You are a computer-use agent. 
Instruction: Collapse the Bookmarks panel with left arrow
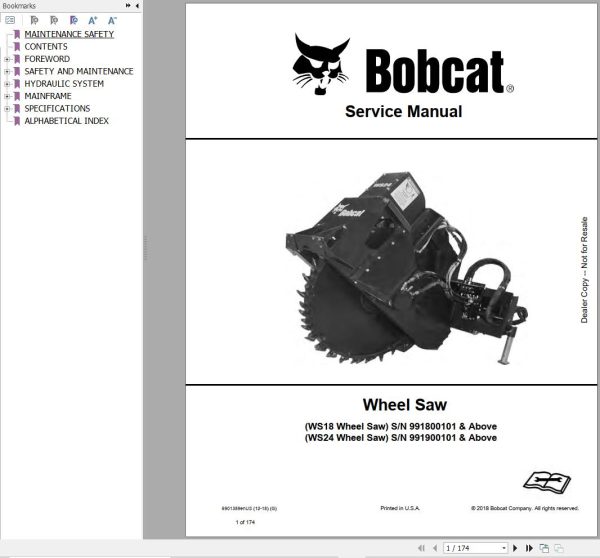[137, 5]
